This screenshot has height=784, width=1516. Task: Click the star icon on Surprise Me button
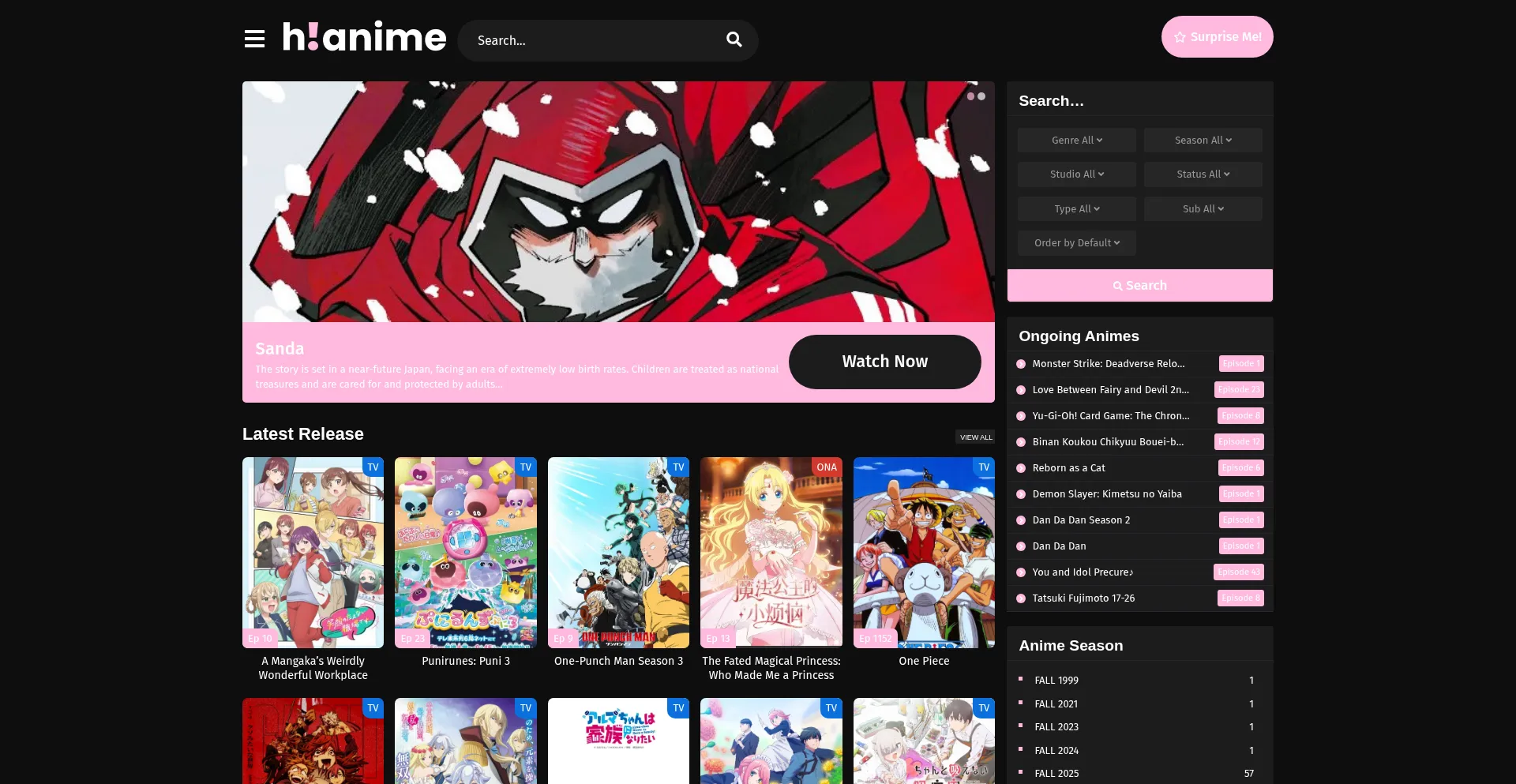pos(1180,36)
